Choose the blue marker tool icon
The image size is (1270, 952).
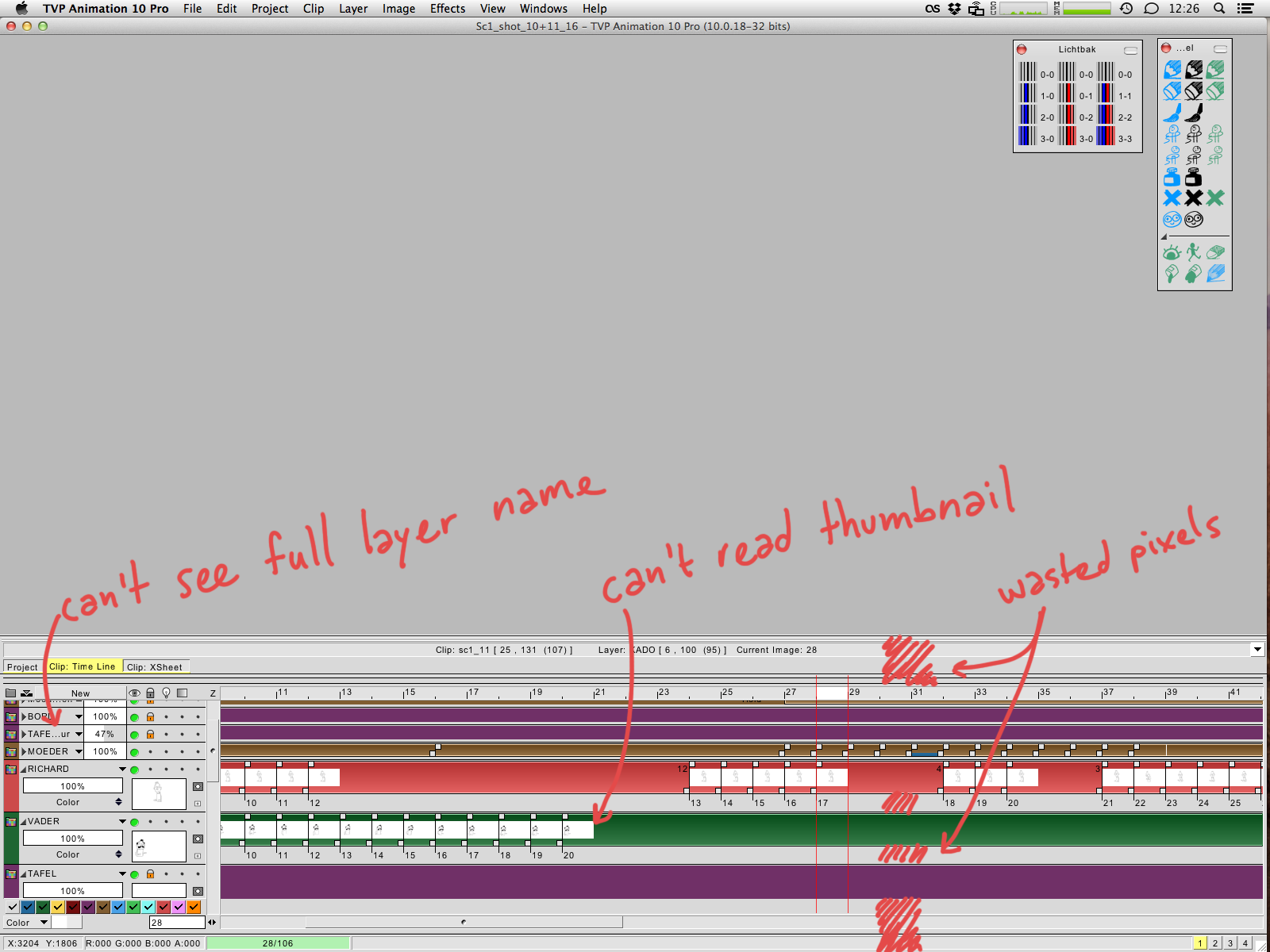tap(1172, 90)
